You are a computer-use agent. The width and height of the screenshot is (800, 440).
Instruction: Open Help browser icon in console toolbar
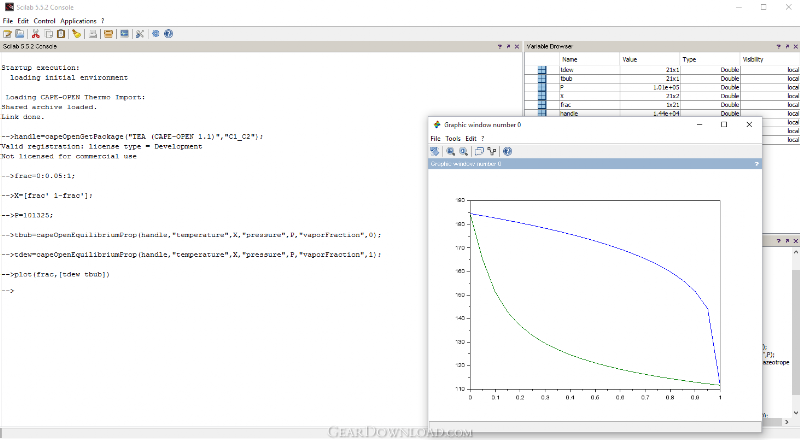(168, 34)
